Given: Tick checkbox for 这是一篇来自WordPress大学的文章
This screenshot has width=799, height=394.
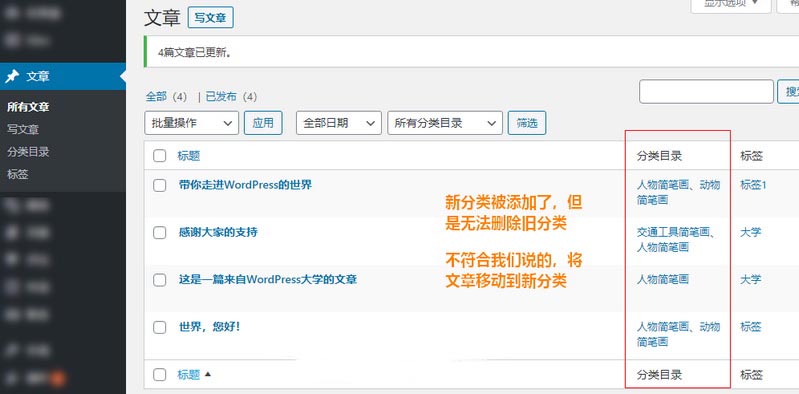Looking at the screenshot, I should 159,280.
